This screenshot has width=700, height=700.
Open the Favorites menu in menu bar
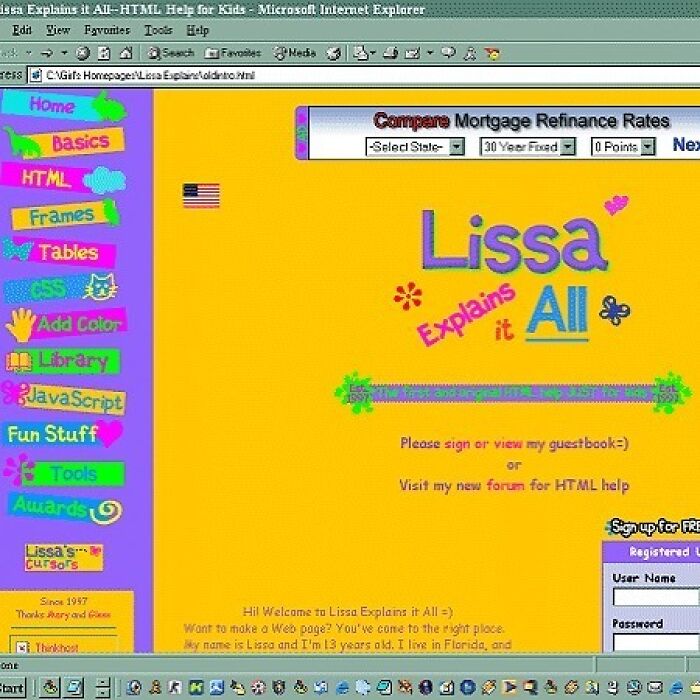pos(107,30)
